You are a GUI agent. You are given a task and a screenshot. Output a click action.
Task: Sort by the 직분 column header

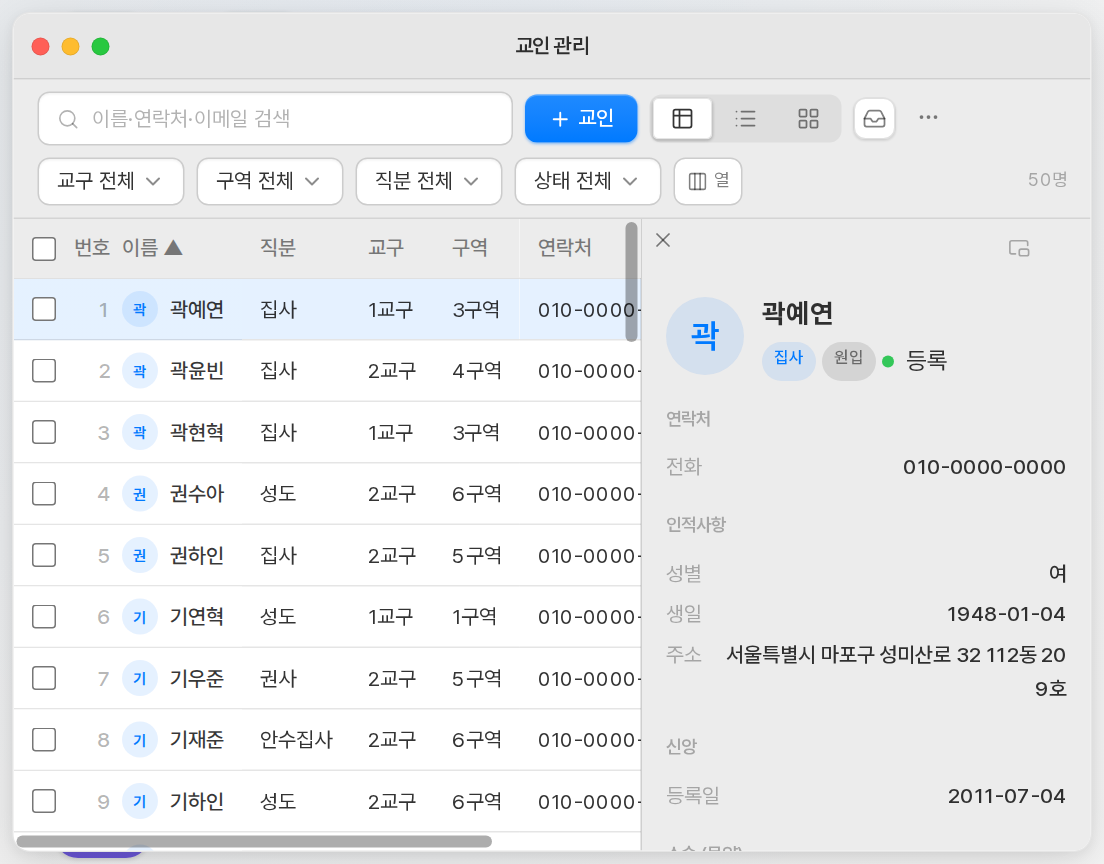(x=278, y=248)
